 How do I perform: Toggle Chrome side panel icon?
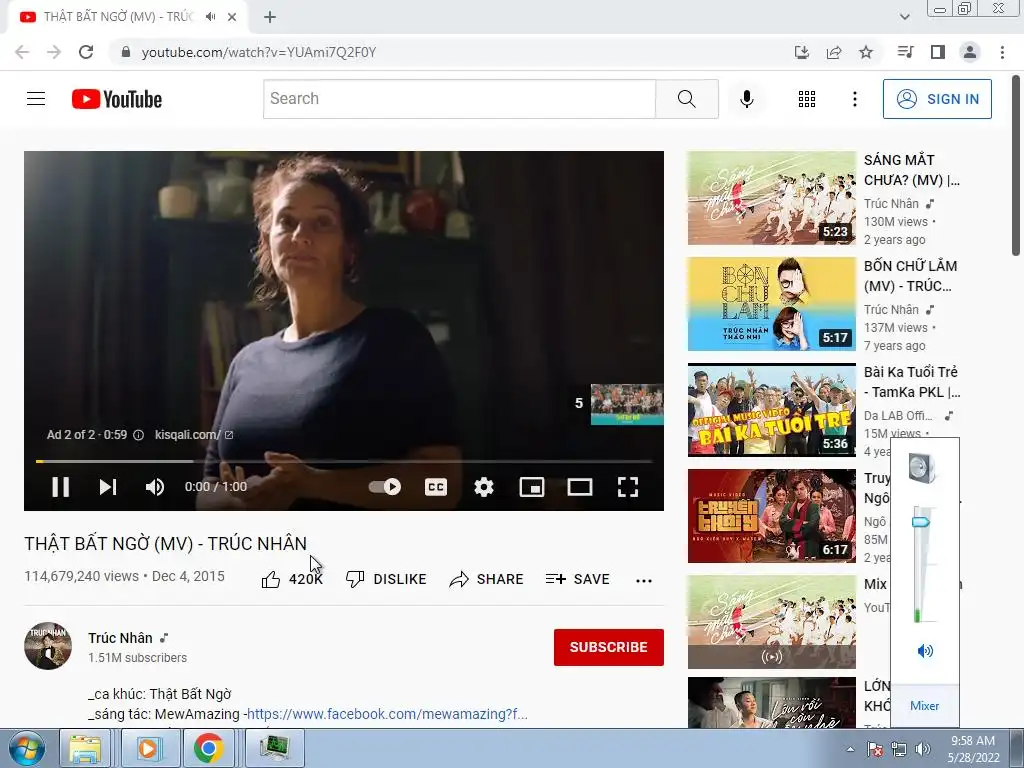(x=938, y=52)
